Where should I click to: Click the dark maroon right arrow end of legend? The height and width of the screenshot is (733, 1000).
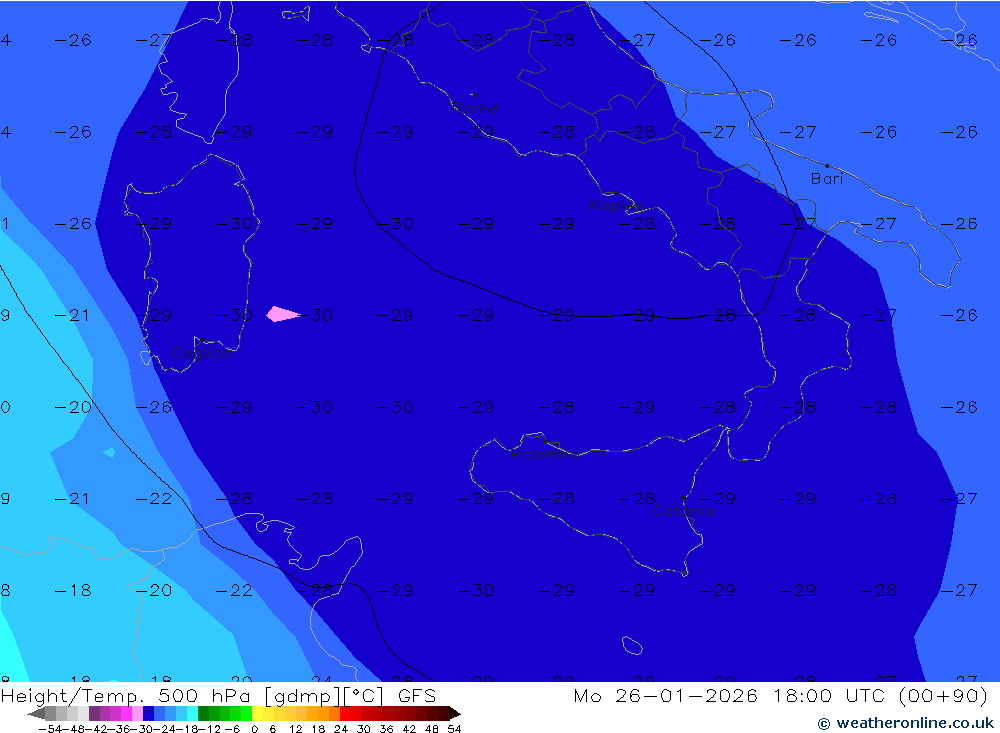coord(455,713)
